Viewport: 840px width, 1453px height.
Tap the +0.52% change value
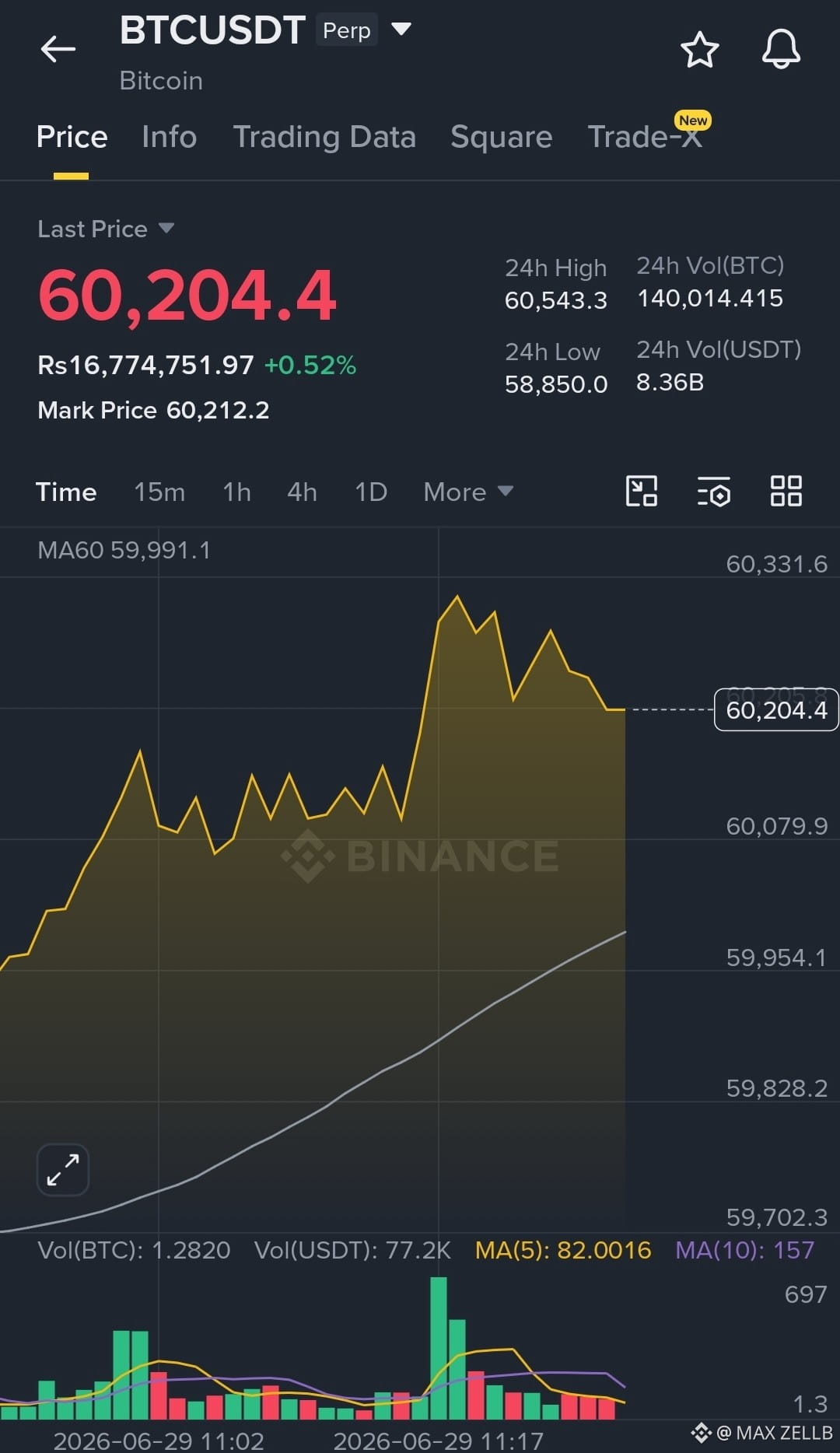(x=310, y=365)
